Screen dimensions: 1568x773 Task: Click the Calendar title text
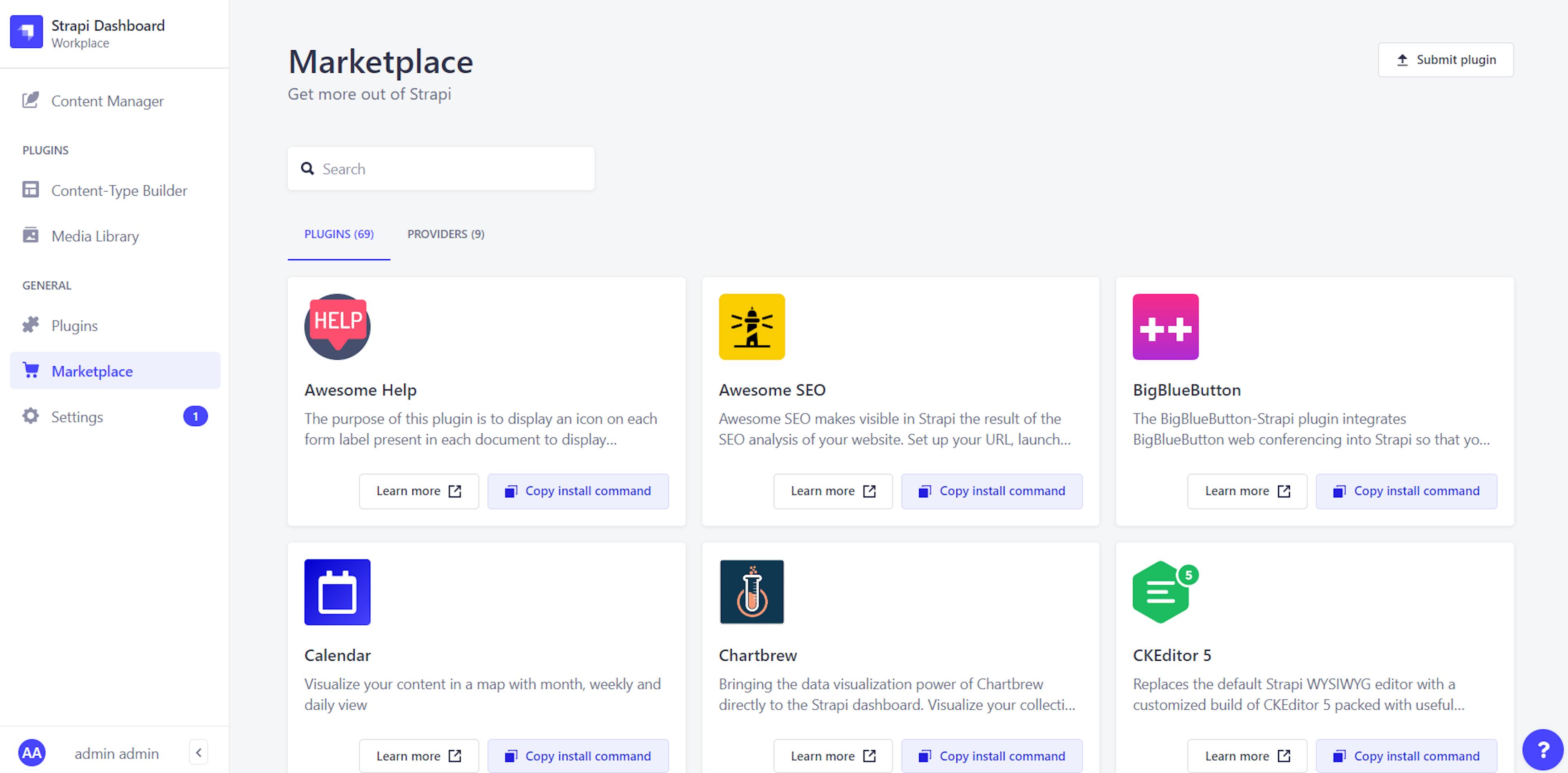[337, 655]
